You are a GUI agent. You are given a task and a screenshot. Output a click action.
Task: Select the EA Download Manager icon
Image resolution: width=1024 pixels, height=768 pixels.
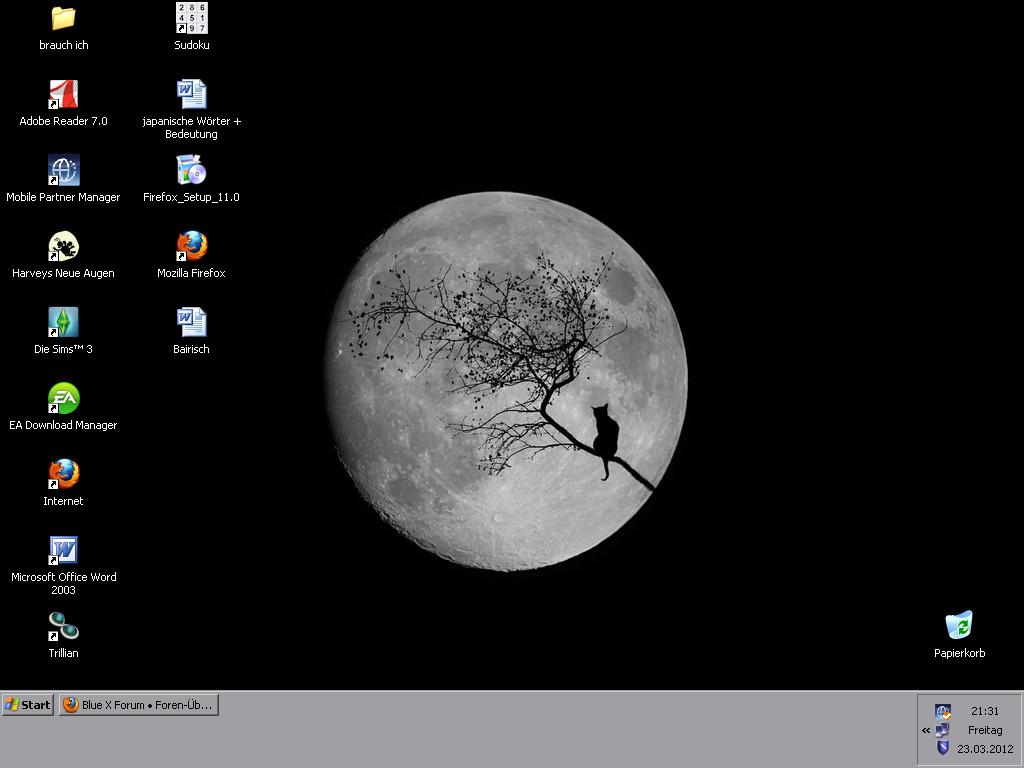(x=63, y=399)
